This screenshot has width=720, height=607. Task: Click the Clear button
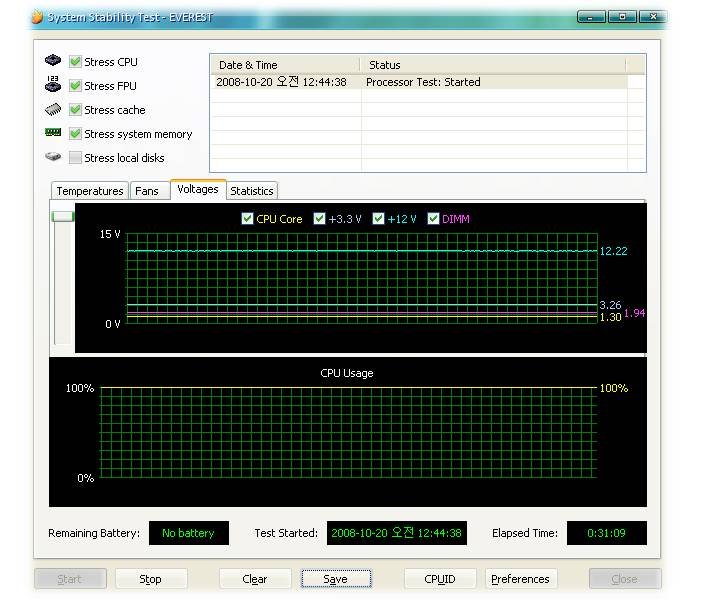[255, 579]
